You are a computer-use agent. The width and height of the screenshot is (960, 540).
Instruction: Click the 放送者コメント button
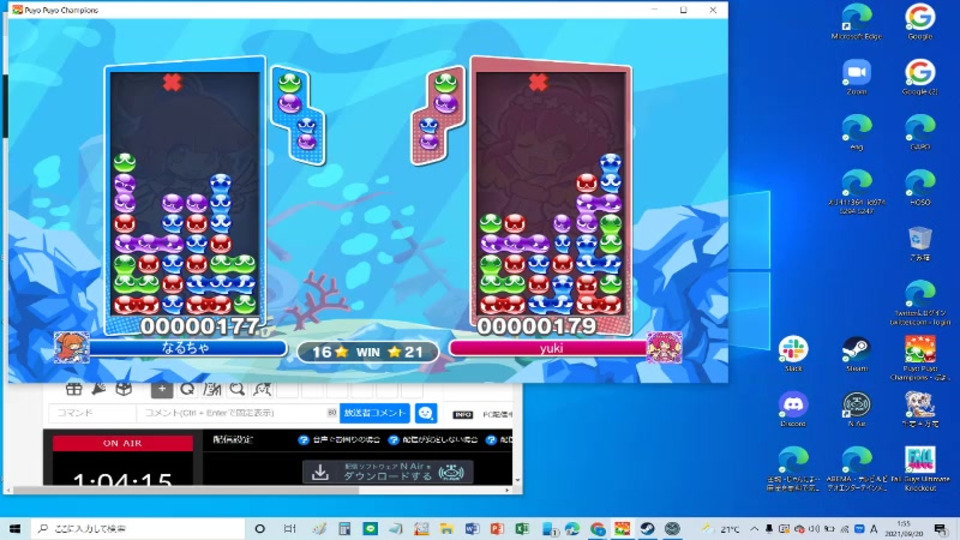[x=375, y=413]
